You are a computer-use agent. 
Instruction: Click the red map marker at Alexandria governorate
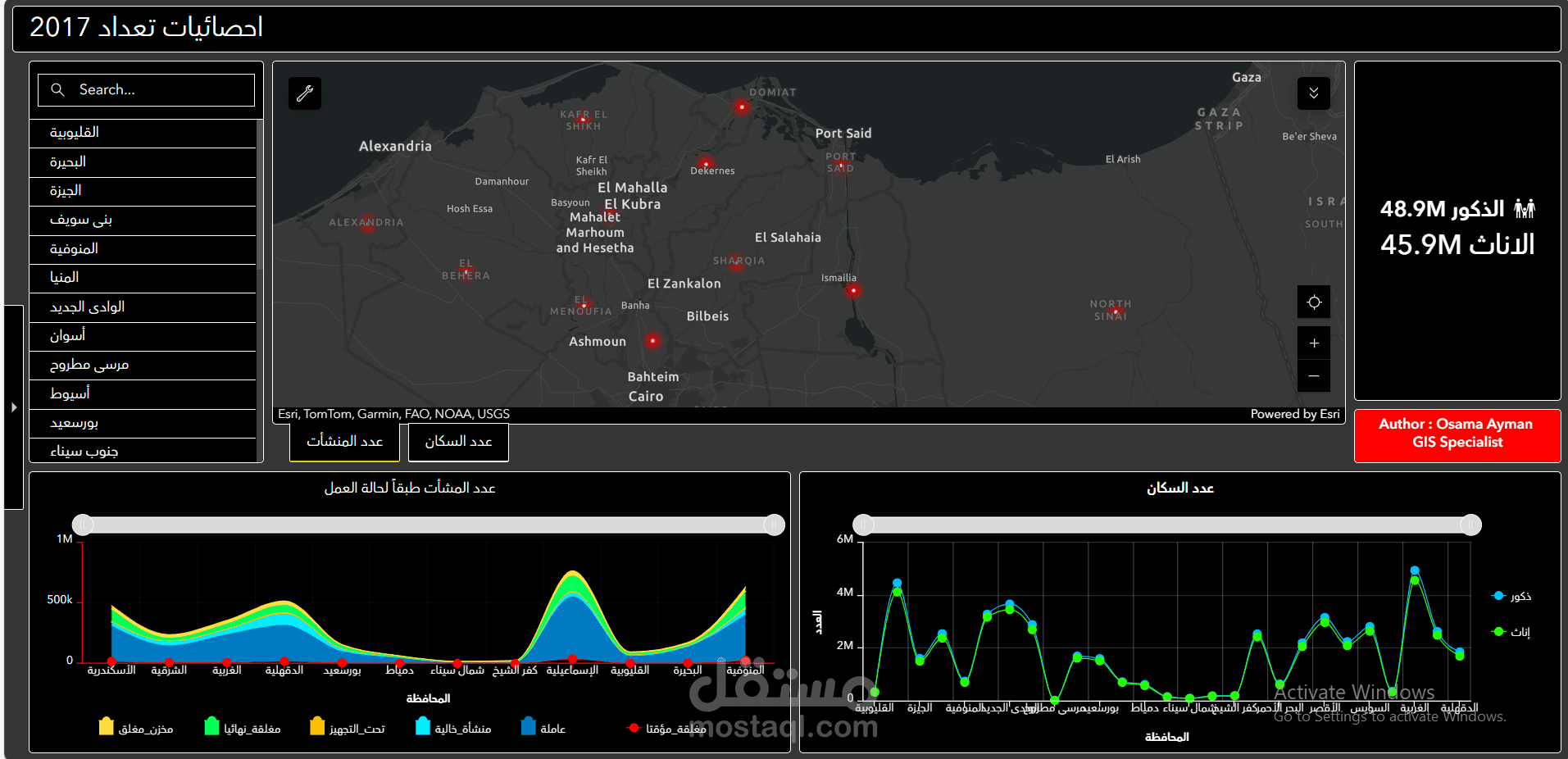coord(368,222)
